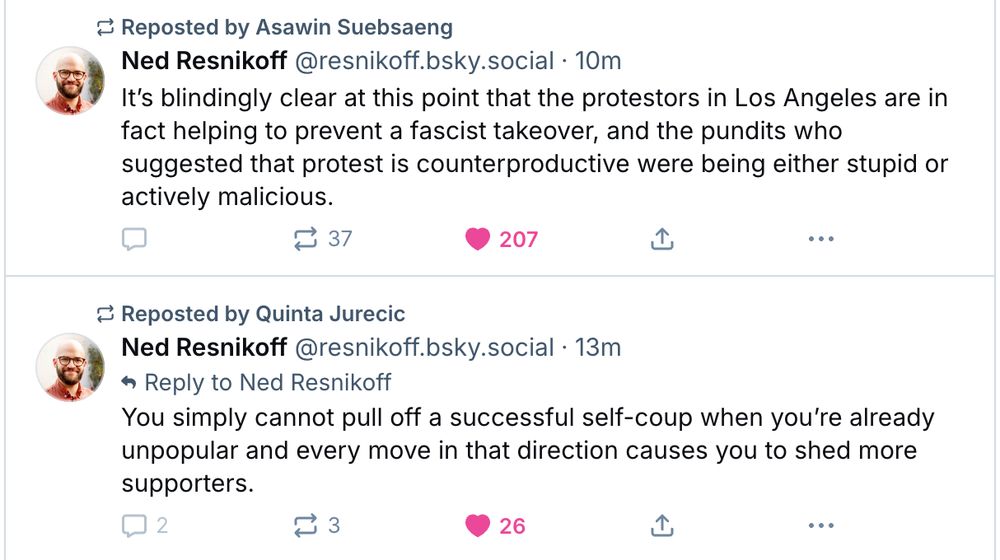Open more options for the 10m post
The height and width of the screenshot is (560, 1000).
coord(821,239)
